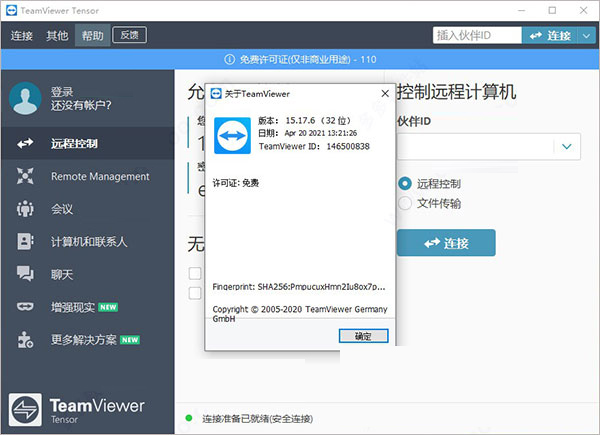Open 计算机和联系人 sidebar item
The width and height of the screenshot is (600, 435).
[x=88, y=241]
